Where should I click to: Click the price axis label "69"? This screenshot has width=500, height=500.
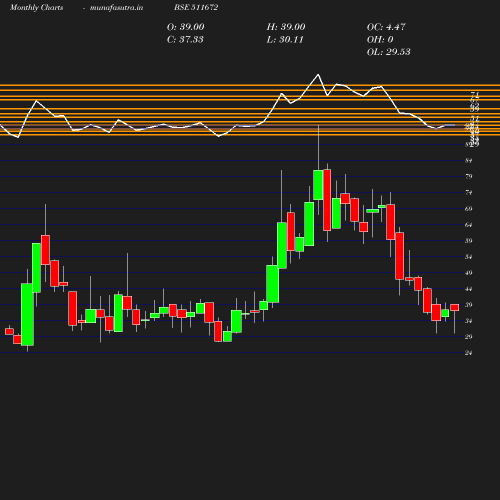[x=469, y=209]
